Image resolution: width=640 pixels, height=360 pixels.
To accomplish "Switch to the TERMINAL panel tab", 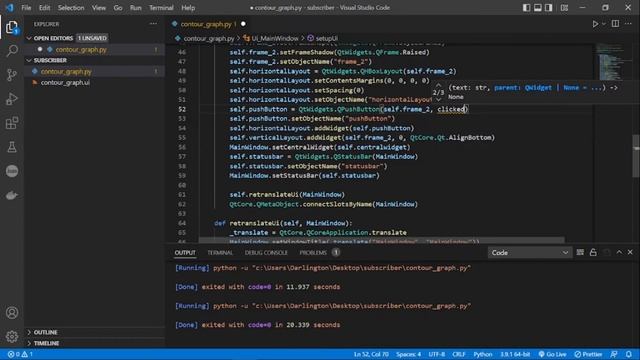I will click(x=220, y=253).
